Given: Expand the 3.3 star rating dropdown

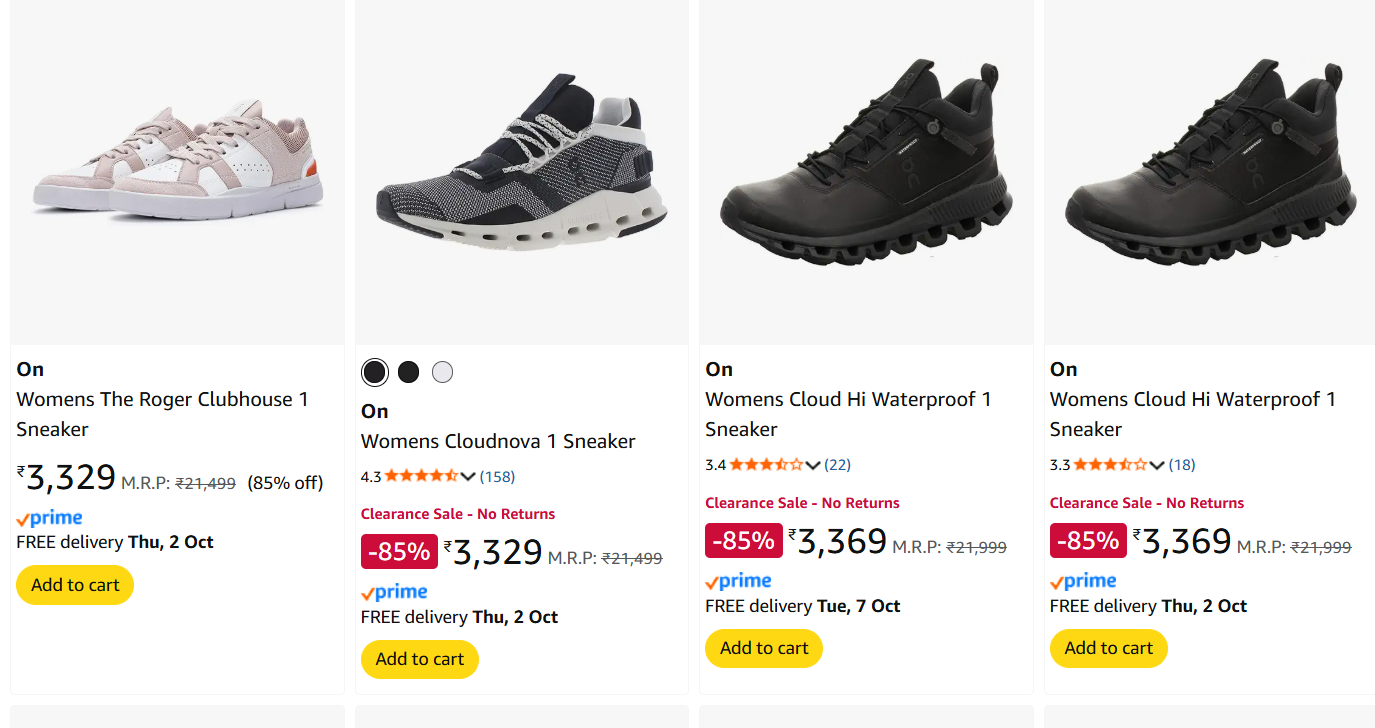Looking at the screenshot, I should coord(1157,465).
